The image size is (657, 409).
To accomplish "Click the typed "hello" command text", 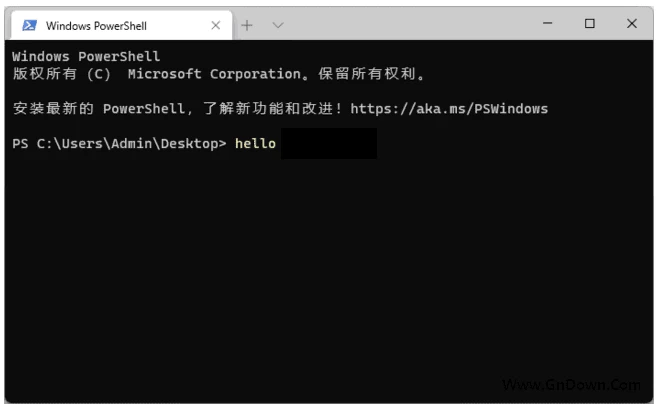I will point(255,144).
